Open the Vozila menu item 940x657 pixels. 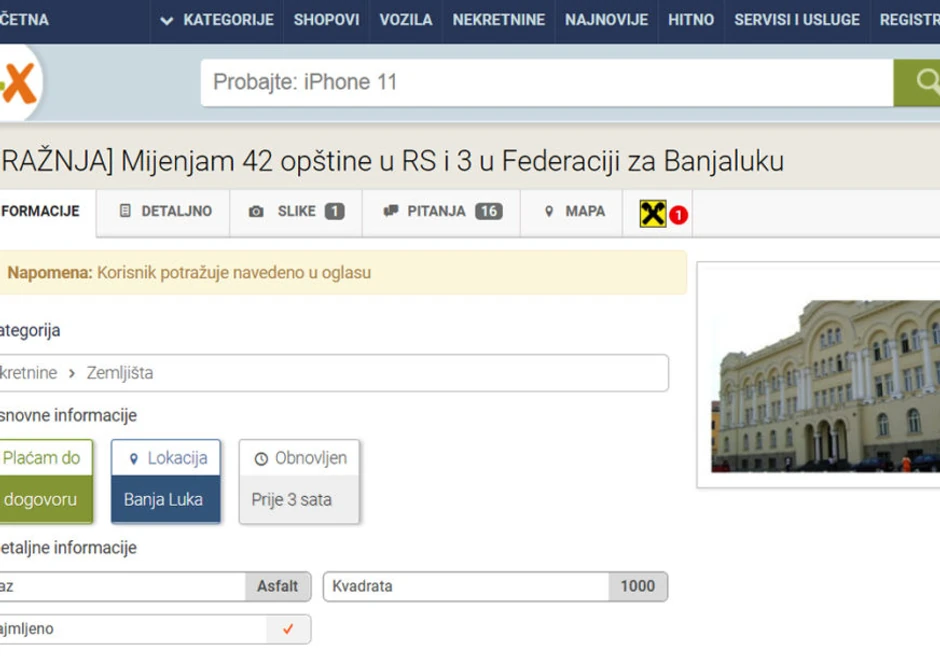point(406,20)
